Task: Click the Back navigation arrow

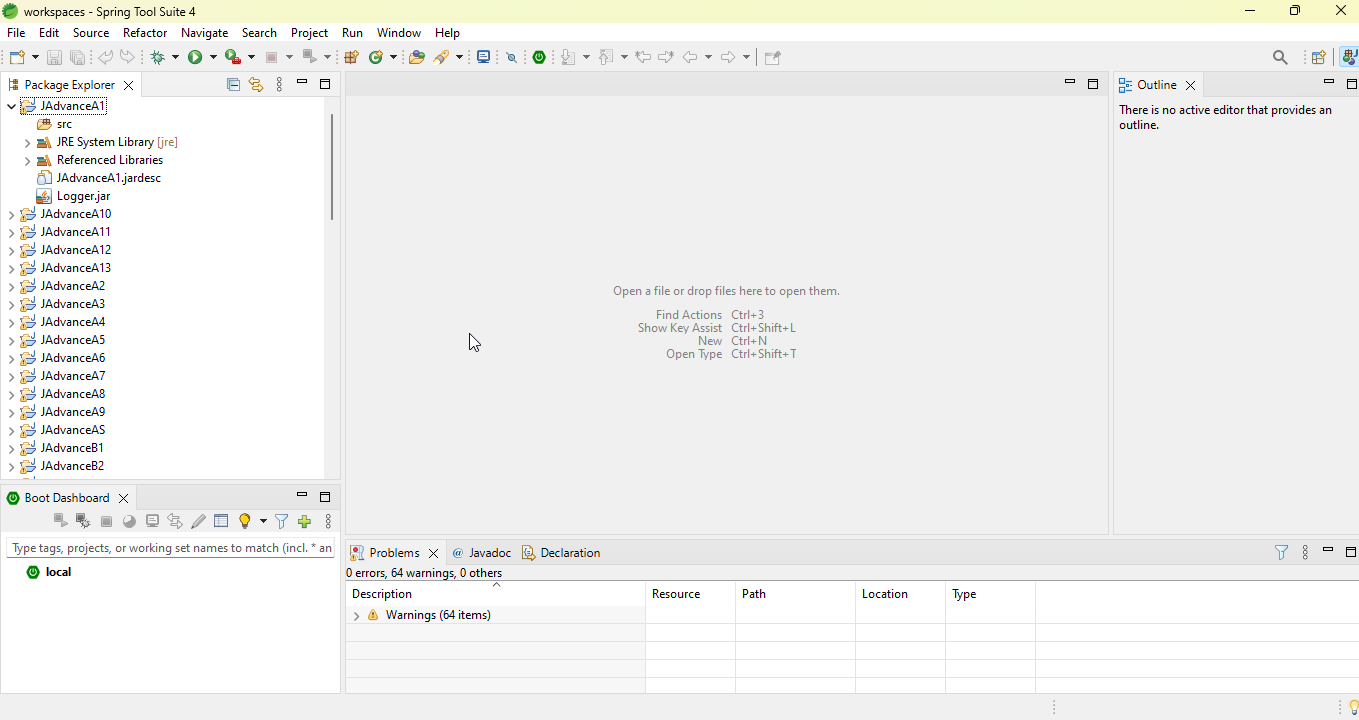Action: click(690, 57)
